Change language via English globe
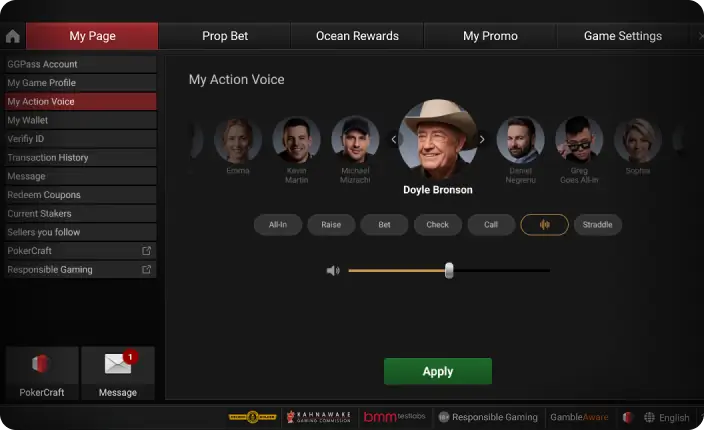Screen dimensions: 704x430 (x=667, y=417)
